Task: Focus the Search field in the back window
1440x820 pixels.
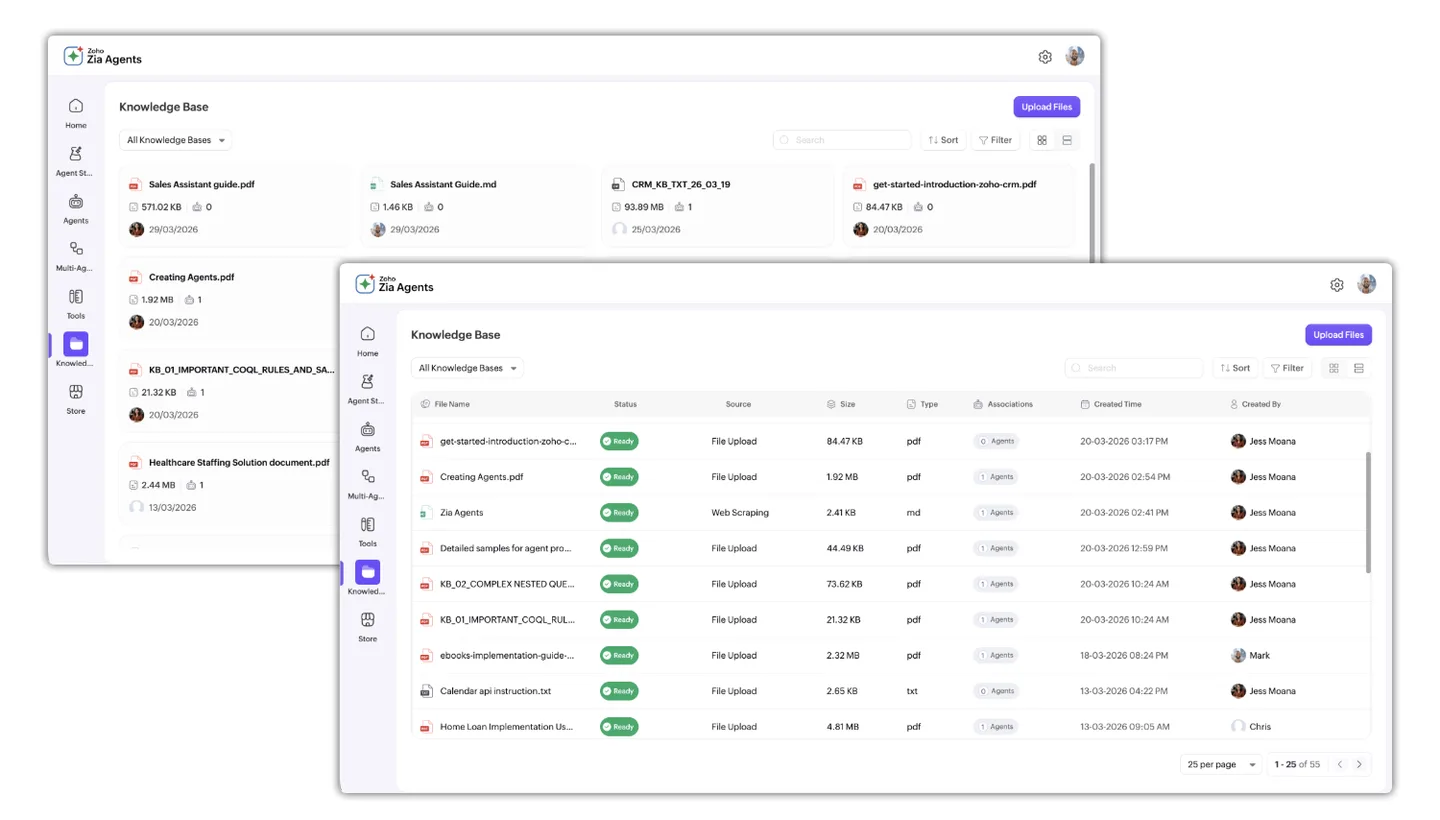Action: pos(842,140)
